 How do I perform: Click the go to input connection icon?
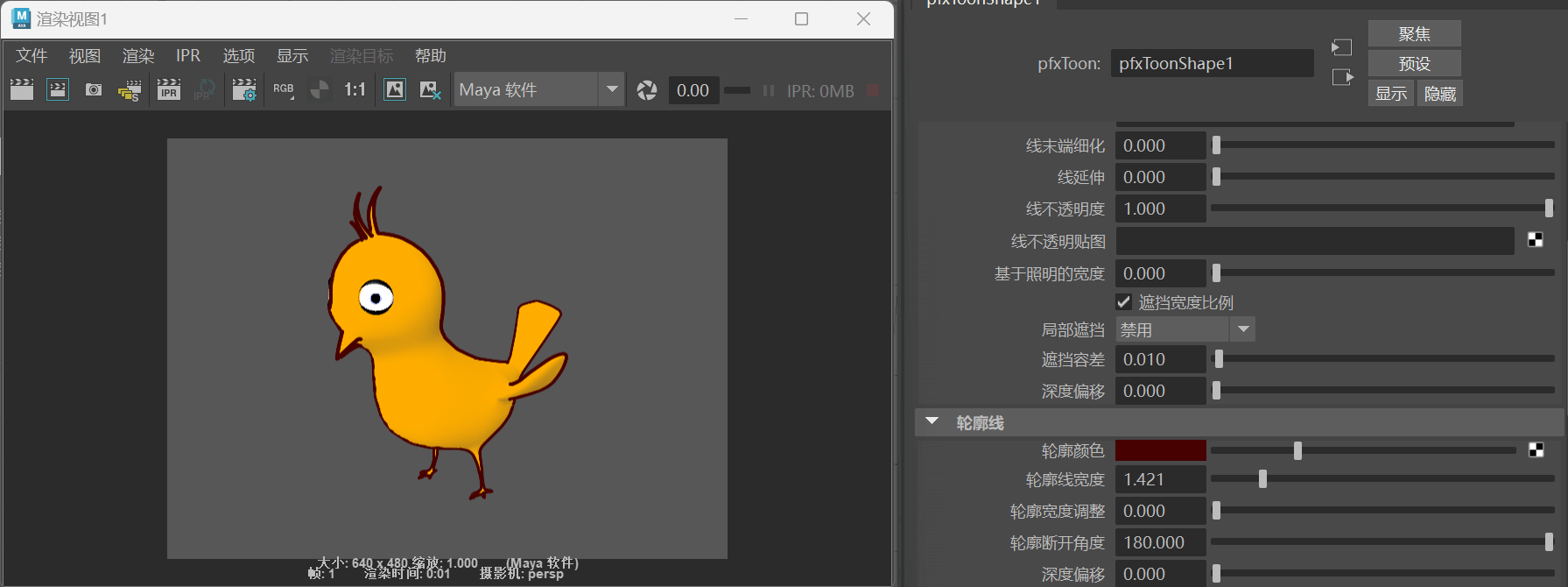tap(1342, 47)
